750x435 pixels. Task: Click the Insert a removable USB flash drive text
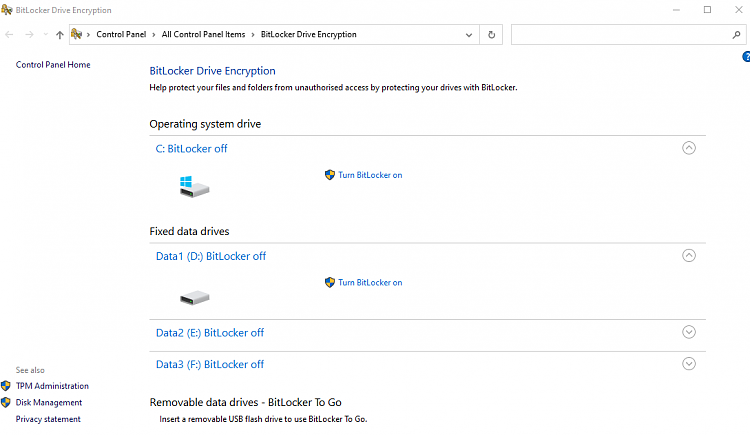coord(263,419)
